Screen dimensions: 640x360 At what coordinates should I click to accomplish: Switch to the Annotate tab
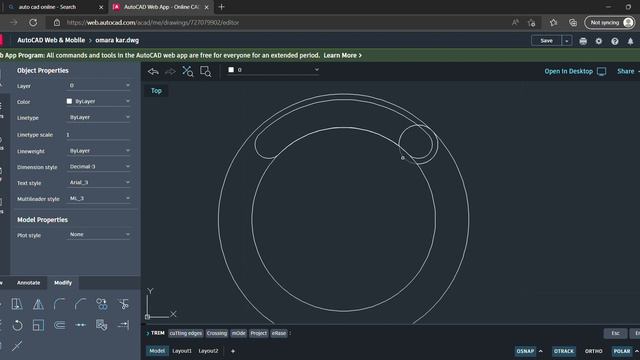pyautogui.click(x=29, y=282)
